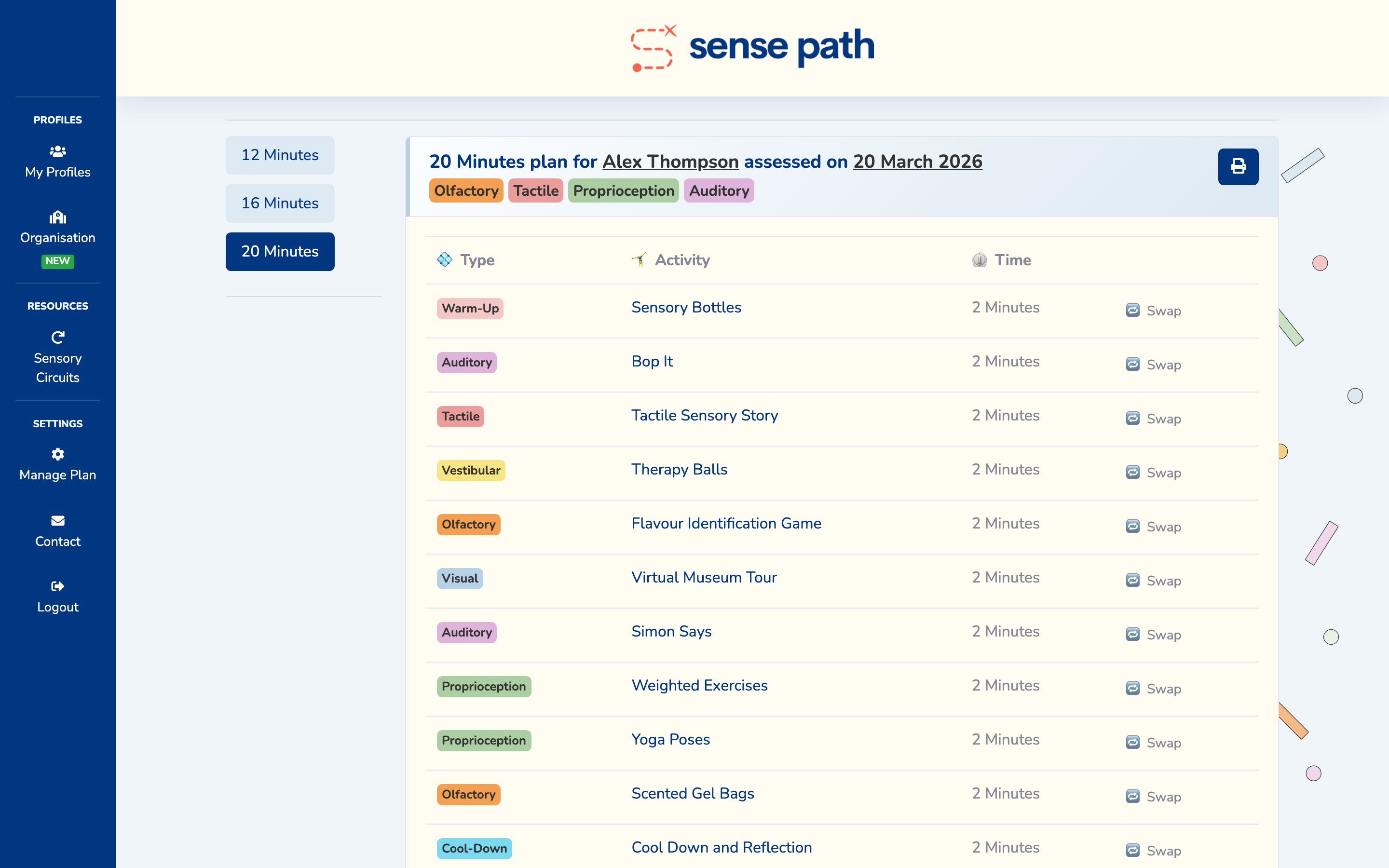The width and height of the screenshot is (1389, 868).
Task: Open the Virtual Museum Tour activity
Action: click(x=704, y=577)
